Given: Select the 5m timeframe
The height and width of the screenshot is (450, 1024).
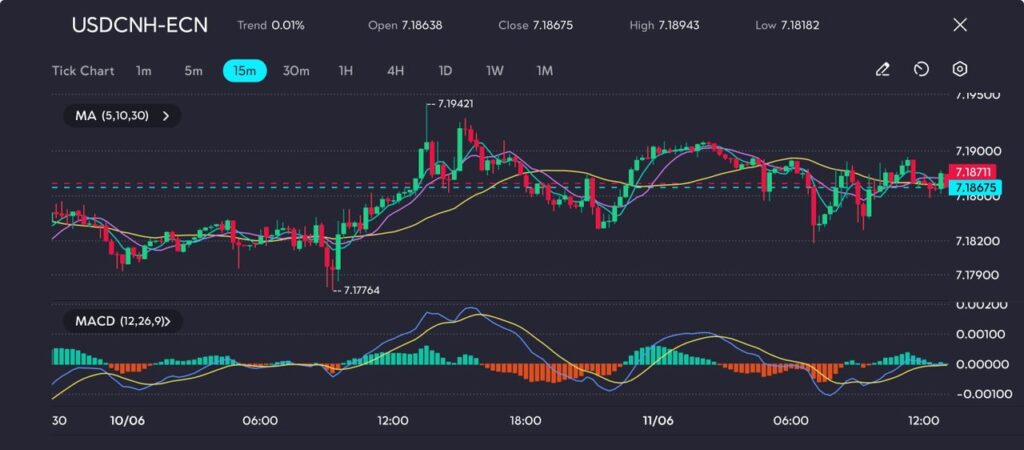Looking at the screenshot, I should point(193,71).
